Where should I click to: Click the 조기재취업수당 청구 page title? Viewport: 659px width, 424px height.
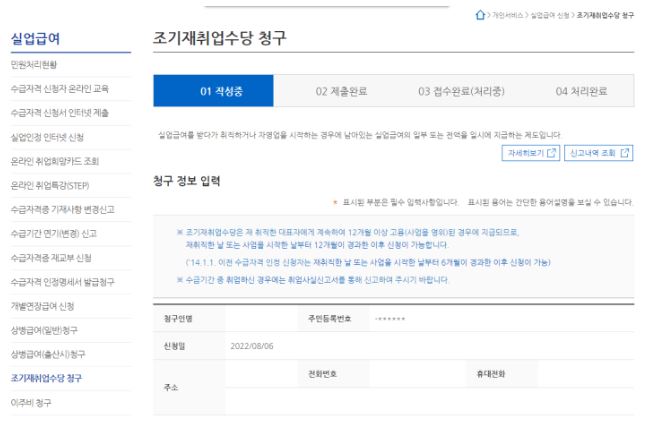click(219, 38)
